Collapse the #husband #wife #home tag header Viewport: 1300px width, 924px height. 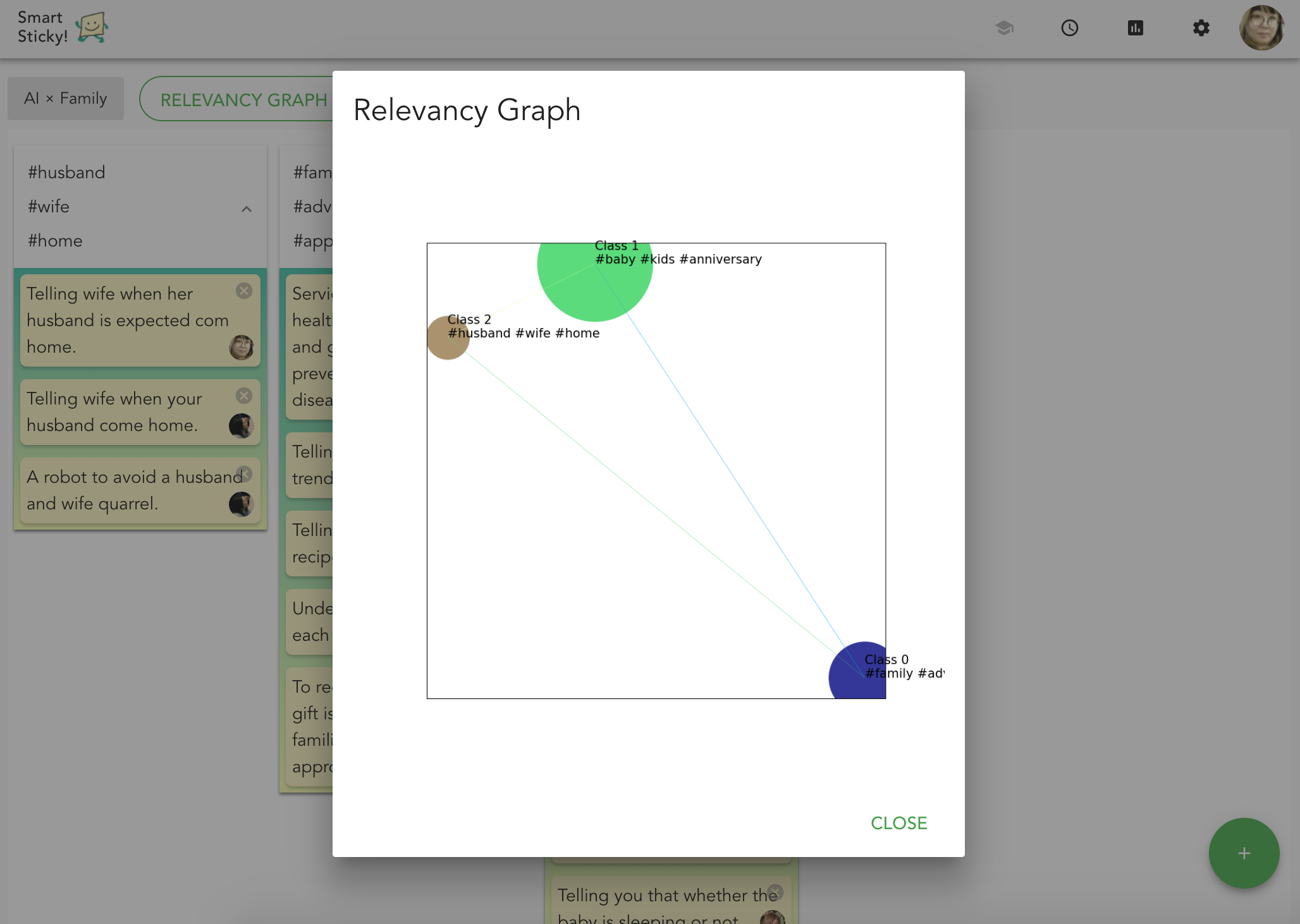pyautogui.click(x=247, y=209)
